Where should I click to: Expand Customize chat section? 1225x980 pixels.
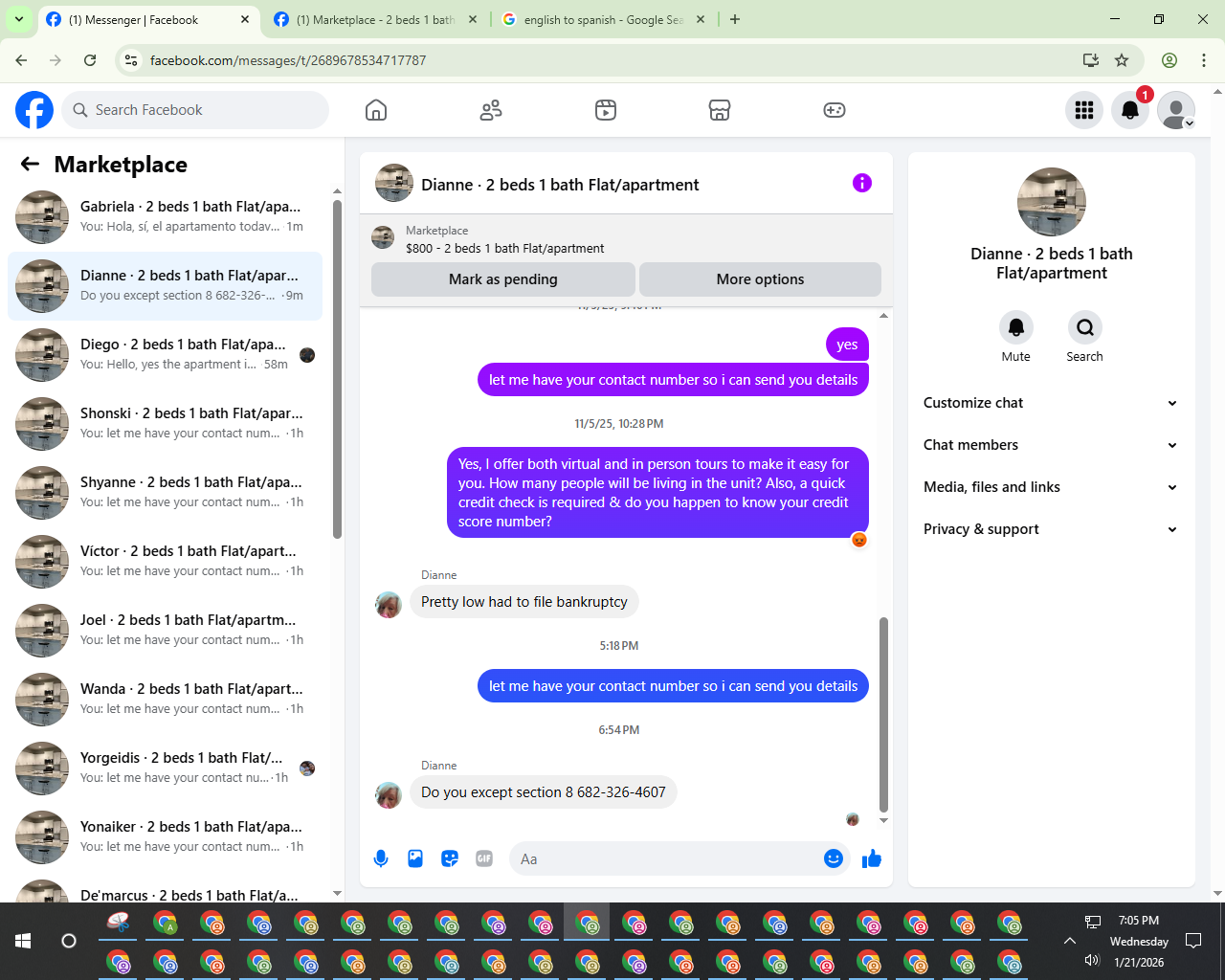click(x=1051, y=403)
